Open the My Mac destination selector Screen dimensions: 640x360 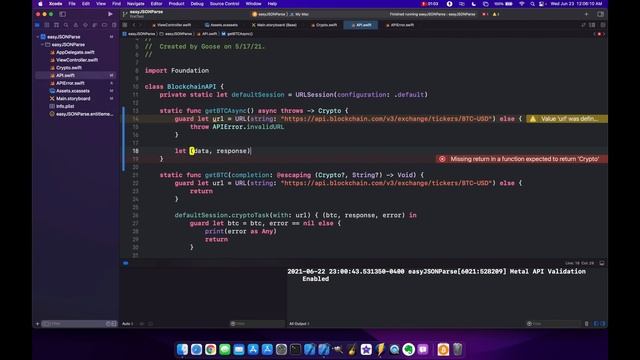tap(300, 14)
